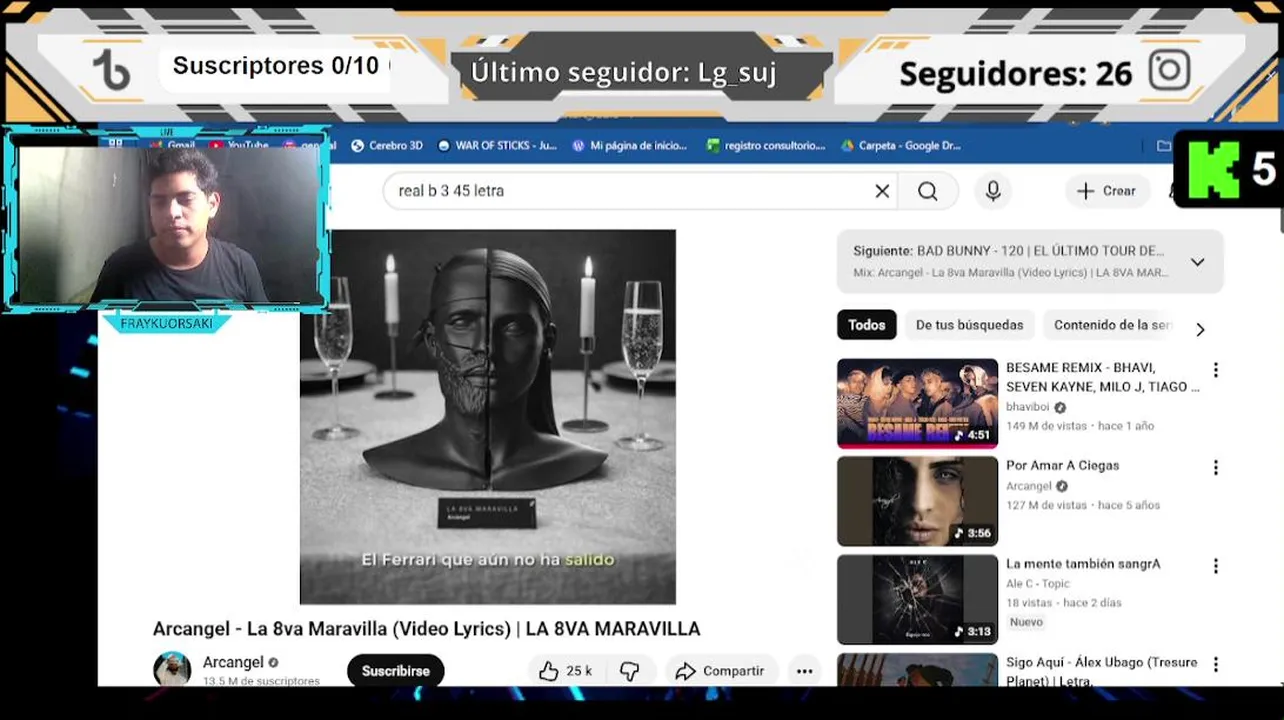The width and height of the screenshot is (1284, 720).
Task: Open 'WAR OF STICKS' bookmark
Action: click(497, 146)
